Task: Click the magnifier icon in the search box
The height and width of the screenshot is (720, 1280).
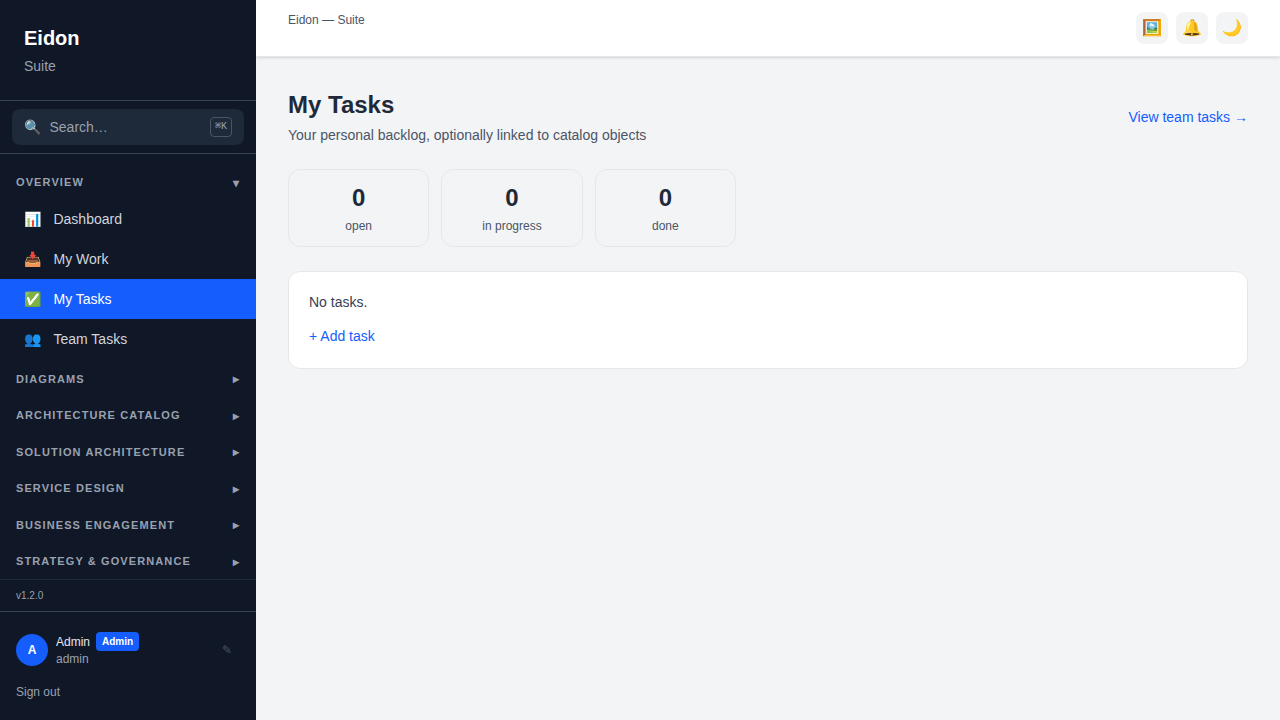Action: [x=32, y=127]
